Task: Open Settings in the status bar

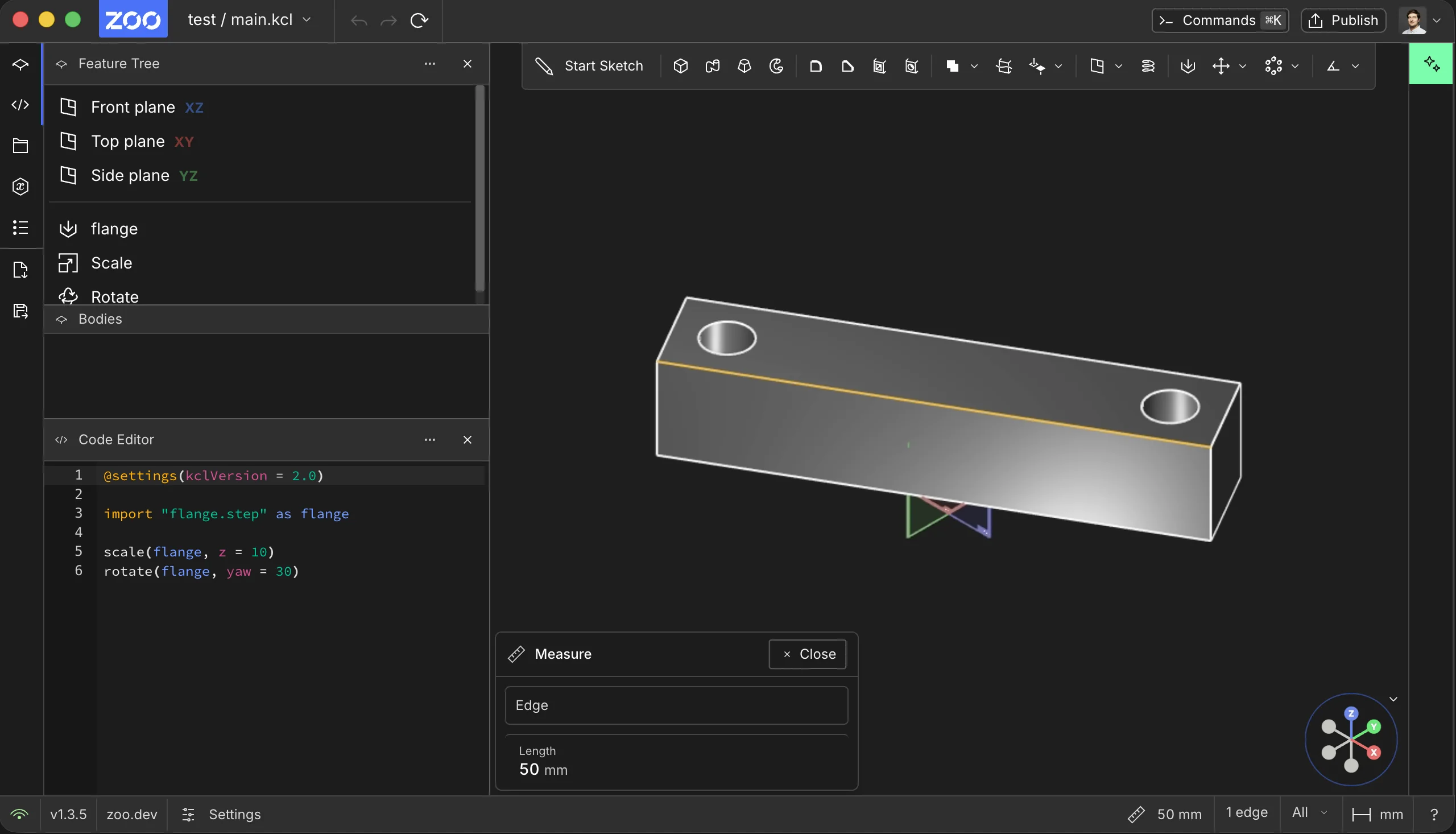Action: [x=221, y=814]
